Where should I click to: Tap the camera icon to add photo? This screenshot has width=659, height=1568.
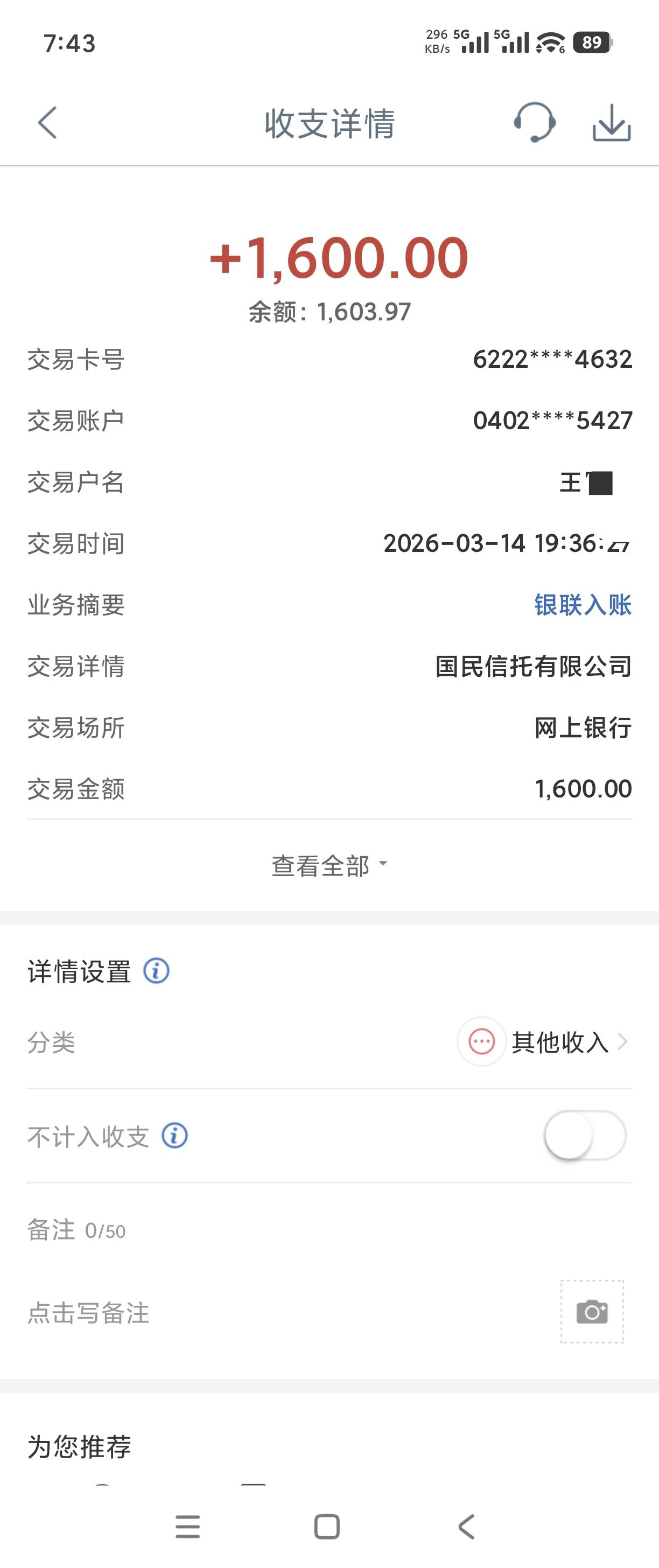pyautogui.click(x=592, y=1311)
